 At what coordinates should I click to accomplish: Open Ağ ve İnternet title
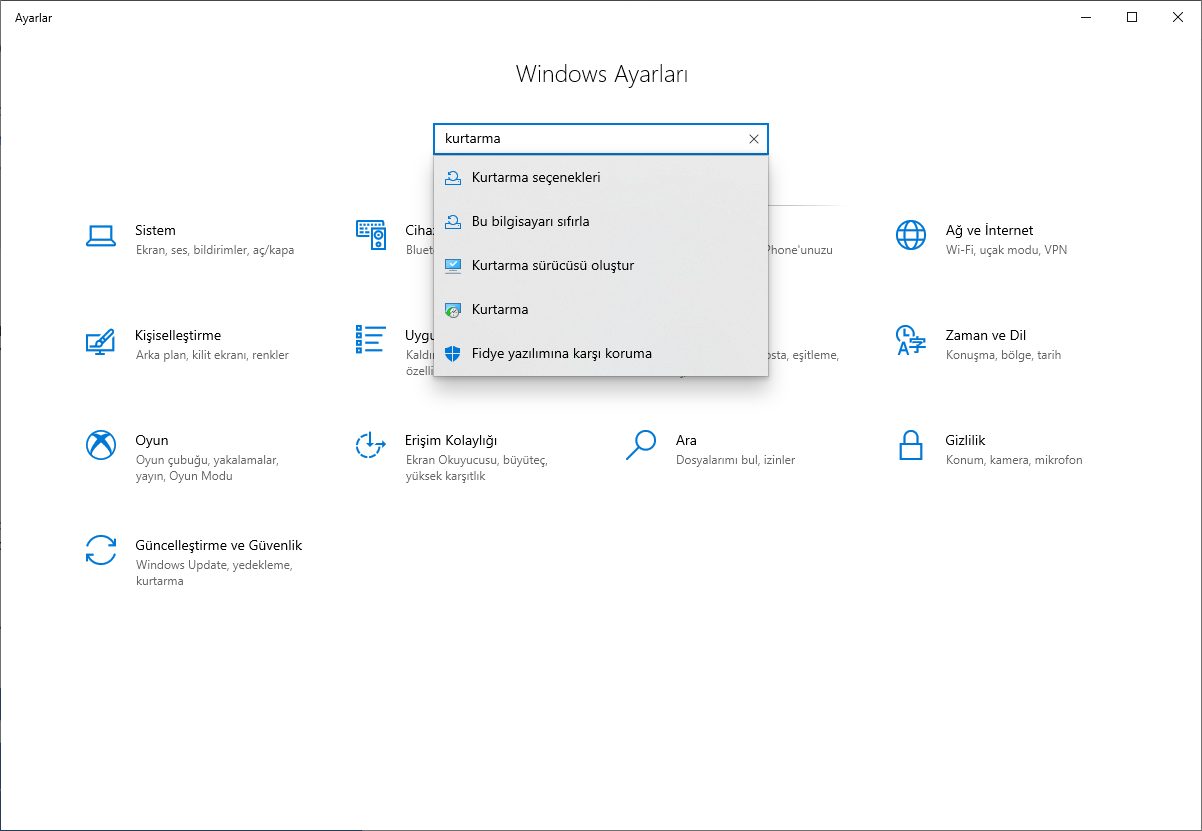[x=989, y=230]
